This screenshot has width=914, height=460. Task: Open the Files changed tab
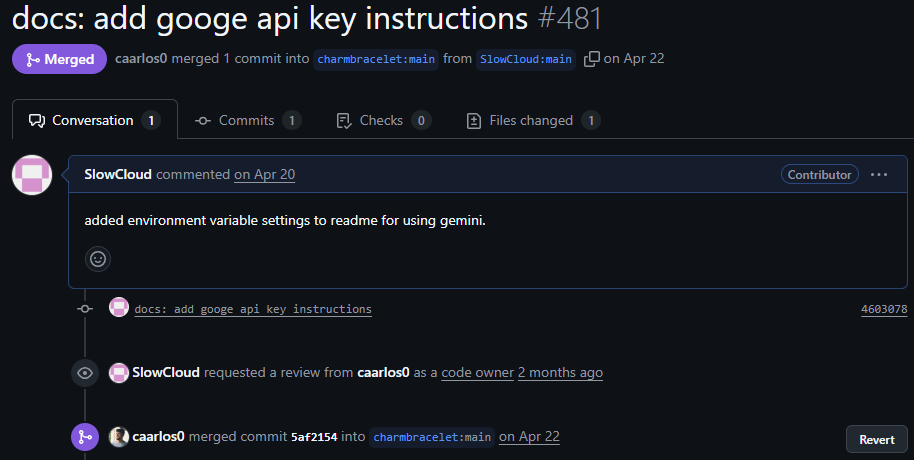533,121
